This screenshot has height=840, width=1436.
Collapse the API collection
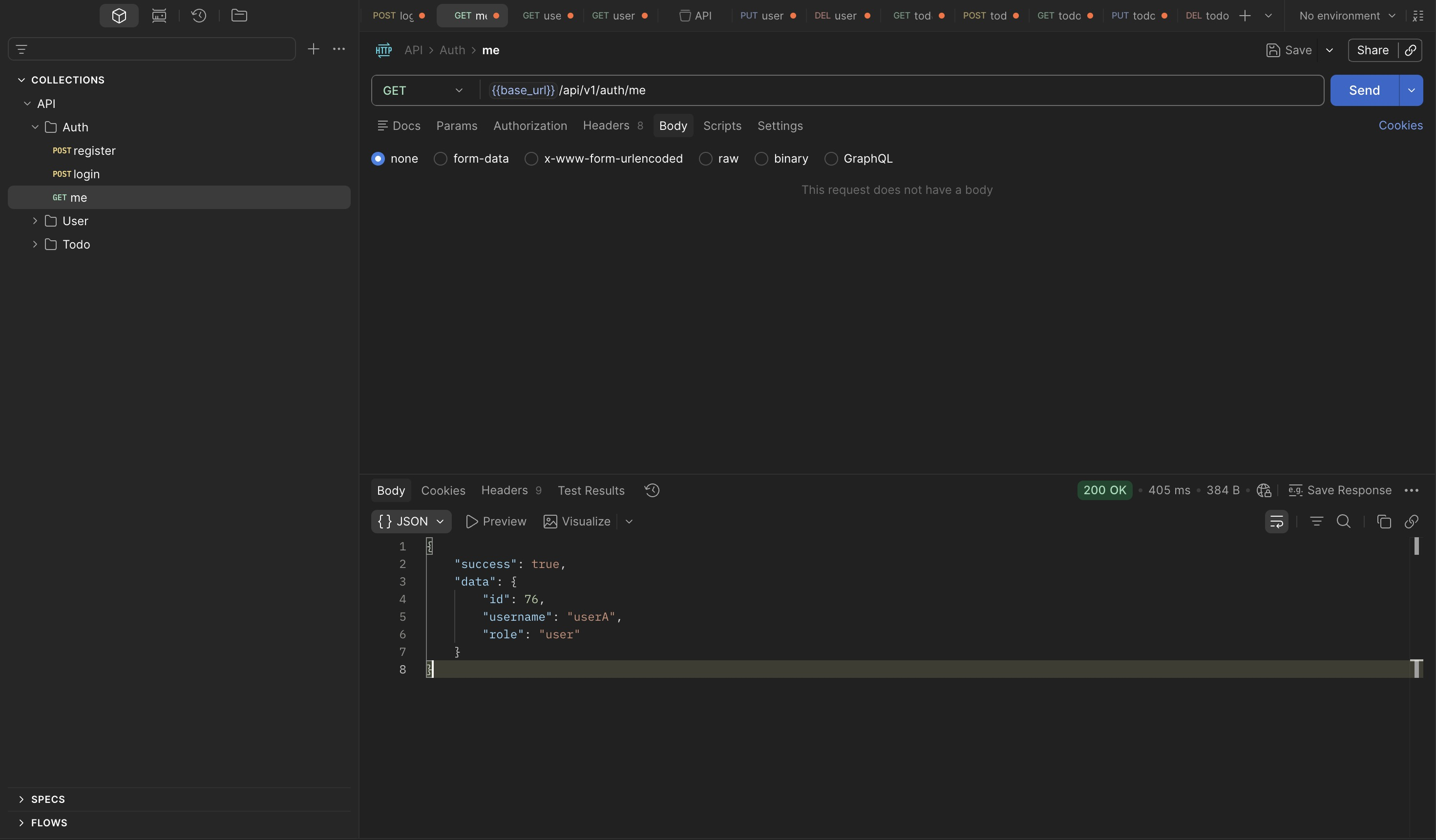(x=27, y=103)
